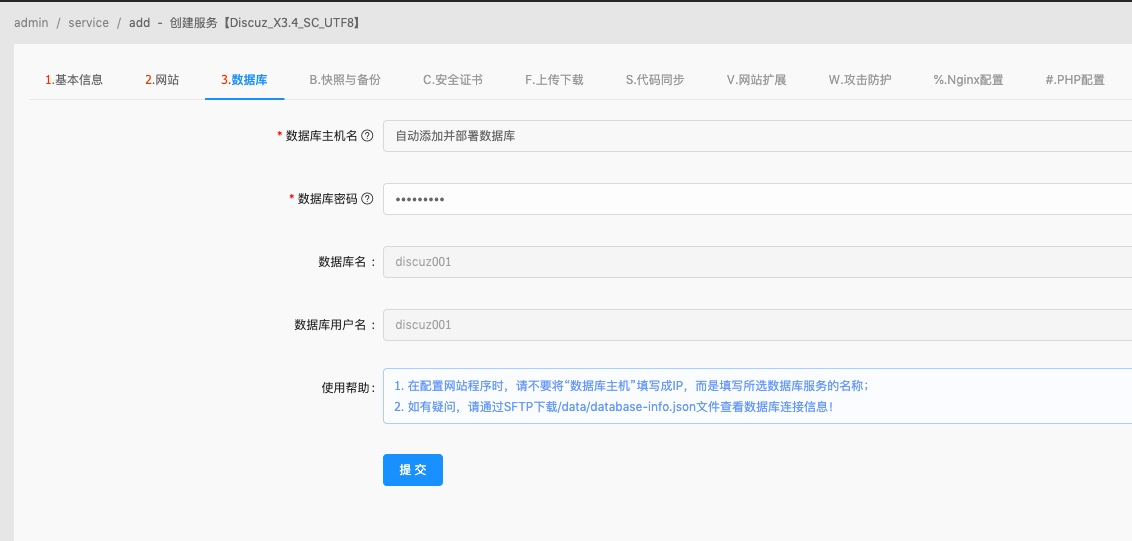Click help line 2 about database-info.json
Viewport: 1132px width, 541px height.
tap(614, 407)
